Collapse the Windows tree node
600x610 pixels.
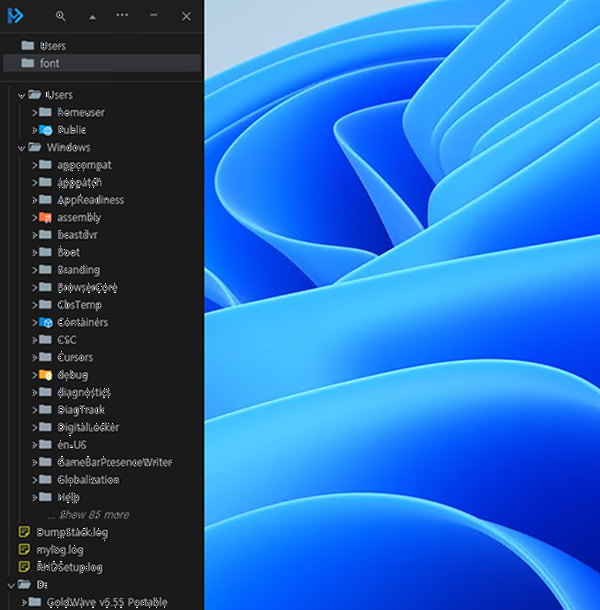(x=22, y=148)
